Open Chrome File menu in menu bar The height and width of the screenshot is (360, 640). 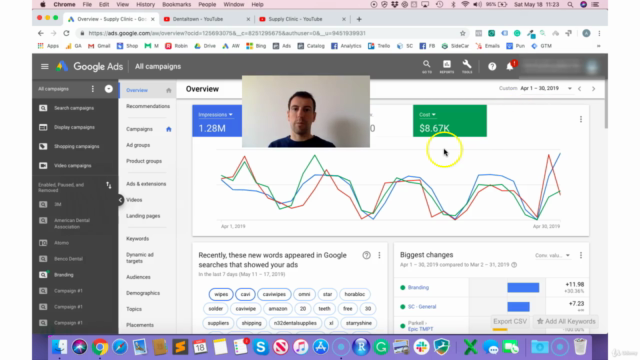point(87,4)
